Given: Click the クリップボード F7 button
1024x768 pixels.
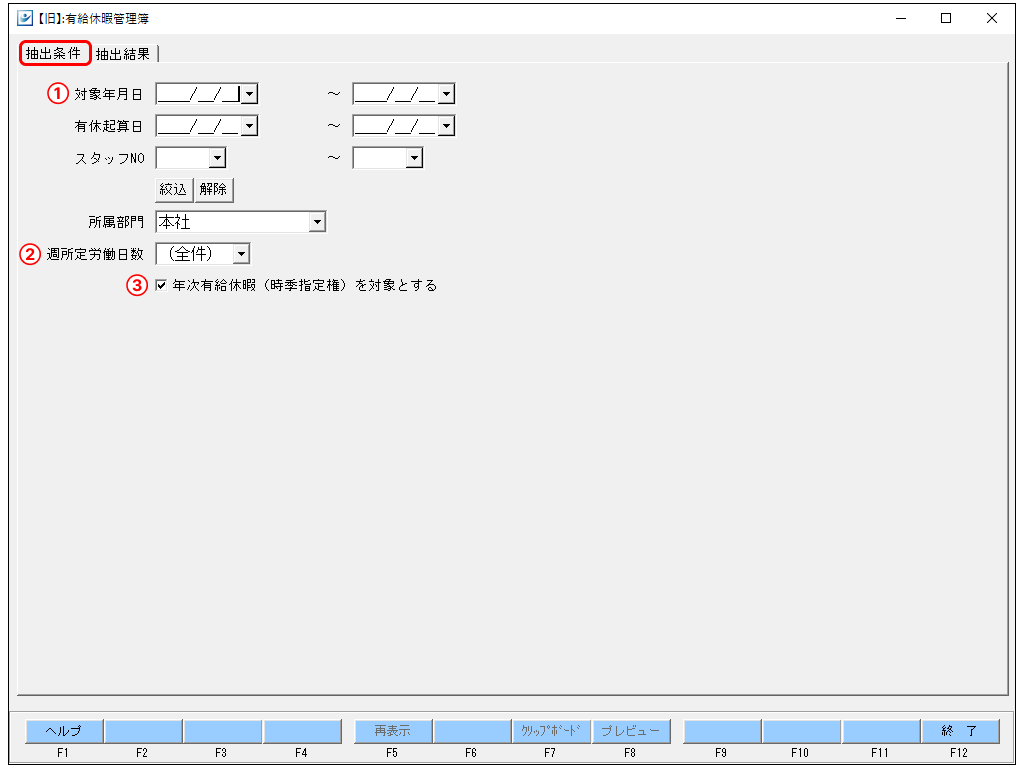Looking at the screenshot, I should point(551,731).
